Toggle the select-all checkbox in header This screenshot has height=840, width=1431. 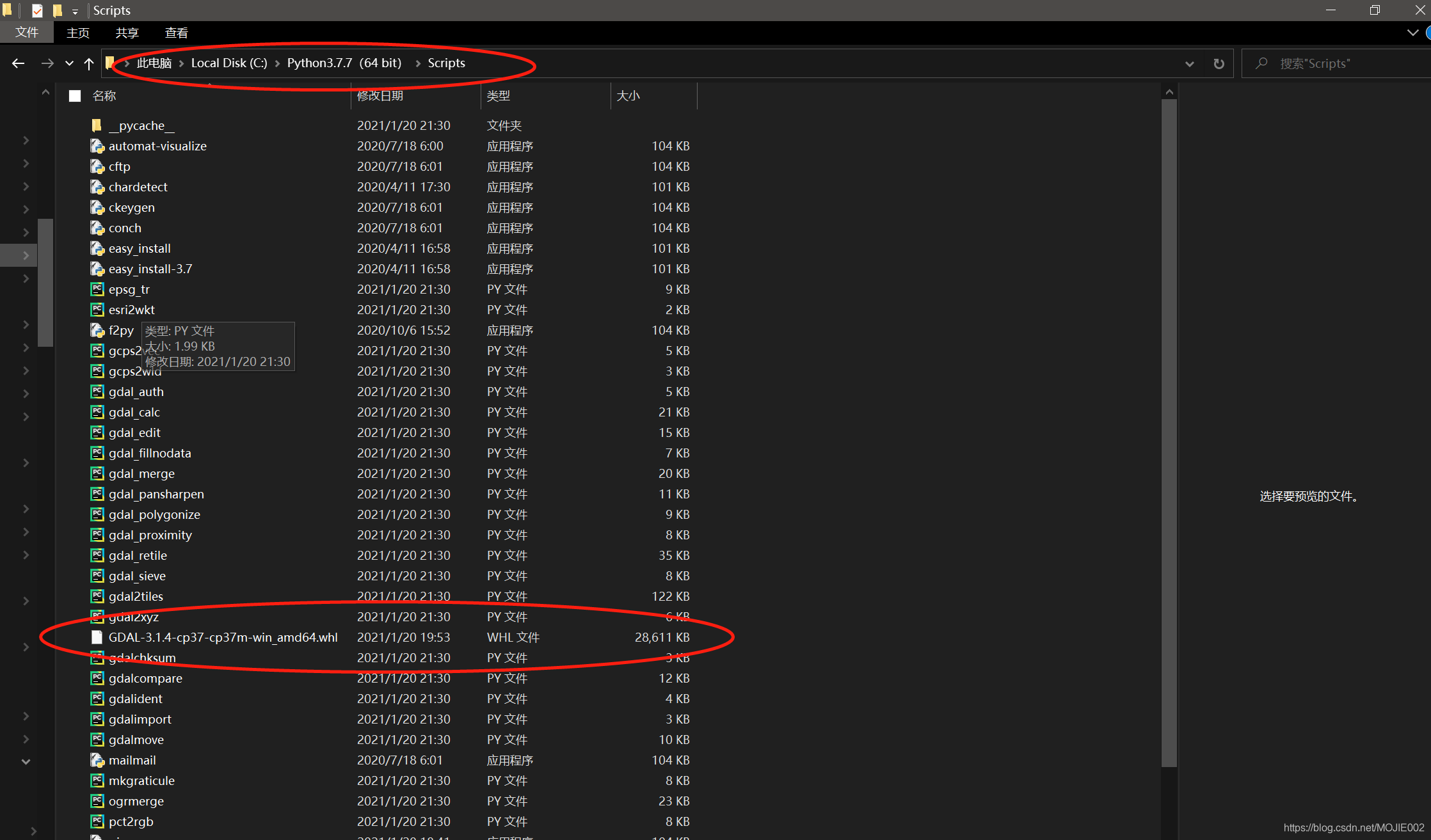click(x=75, y=96)
